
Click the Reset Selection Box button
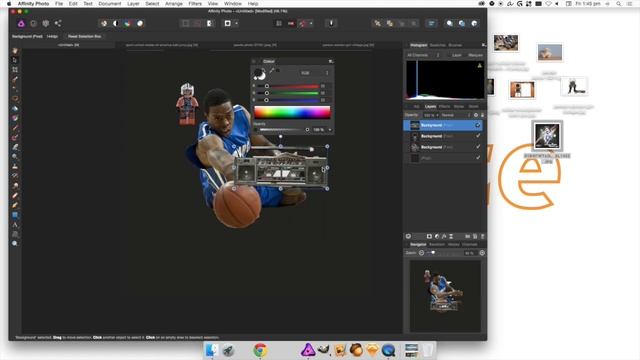(84, 36)
